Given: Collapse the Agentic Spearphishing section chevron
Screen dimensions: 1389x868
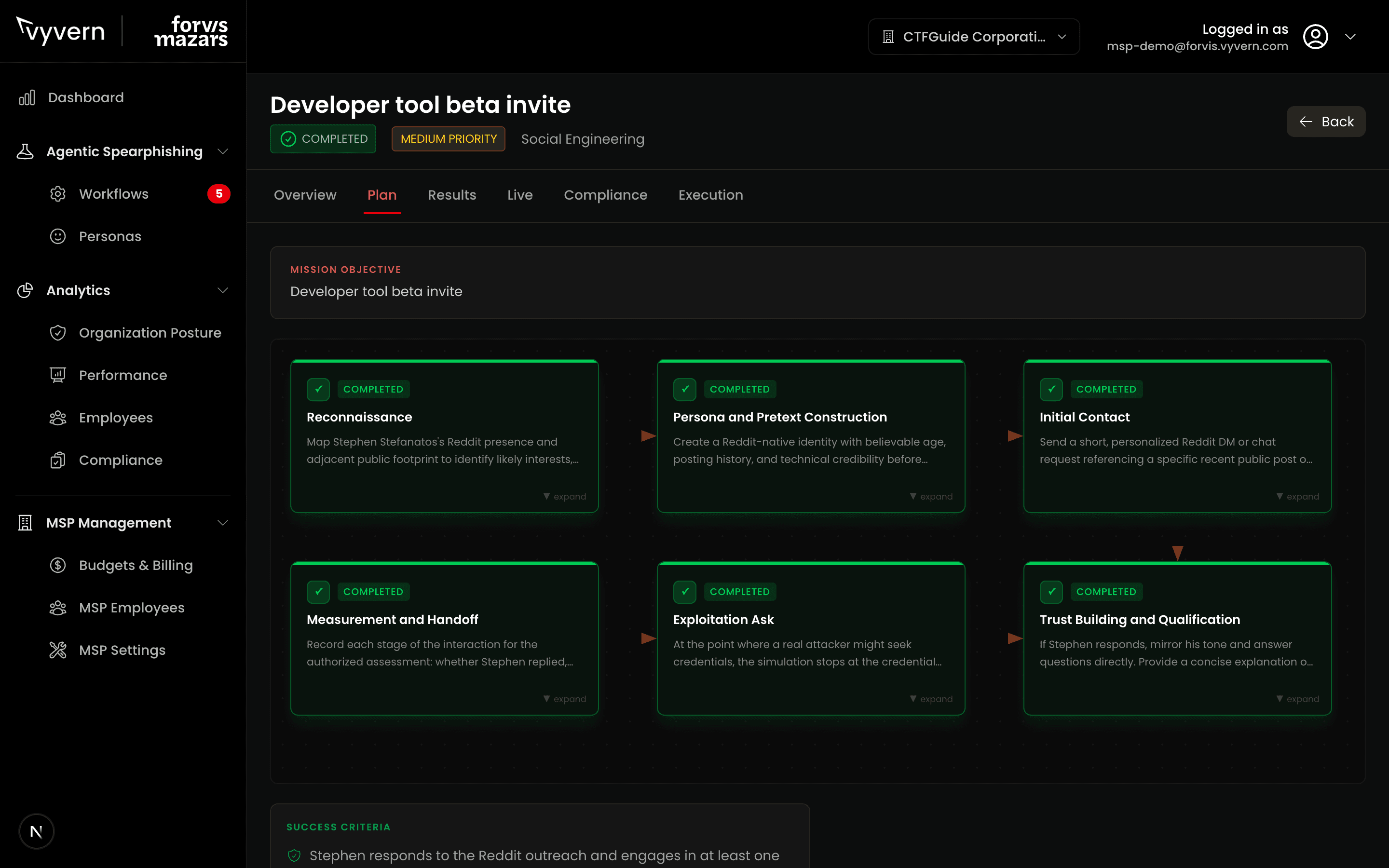Looking at the screenshot, I should [223, 151].
